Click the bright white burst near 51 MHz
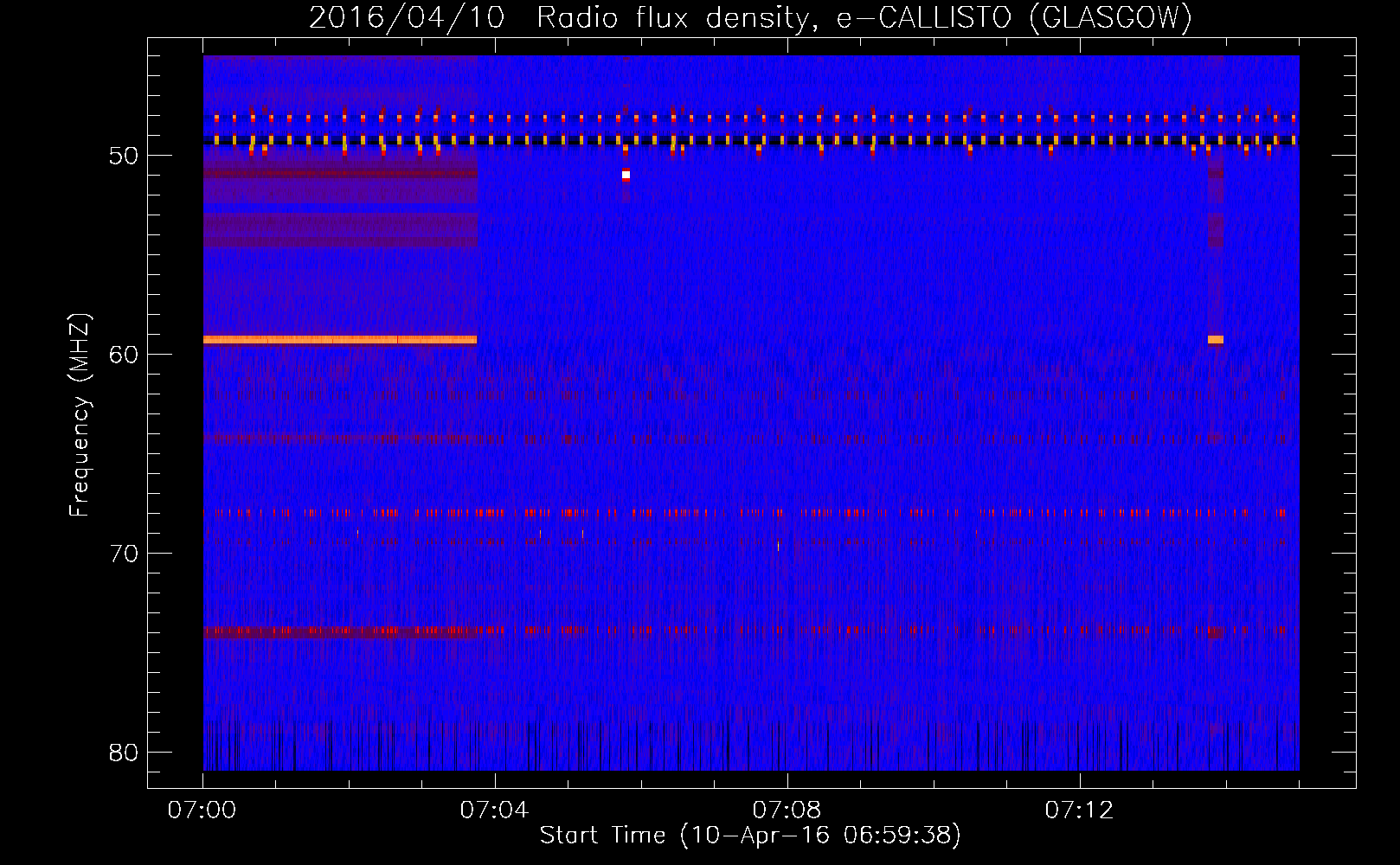Image resolution: width=1400 pixels, height=865 pixels. point(626,175)
